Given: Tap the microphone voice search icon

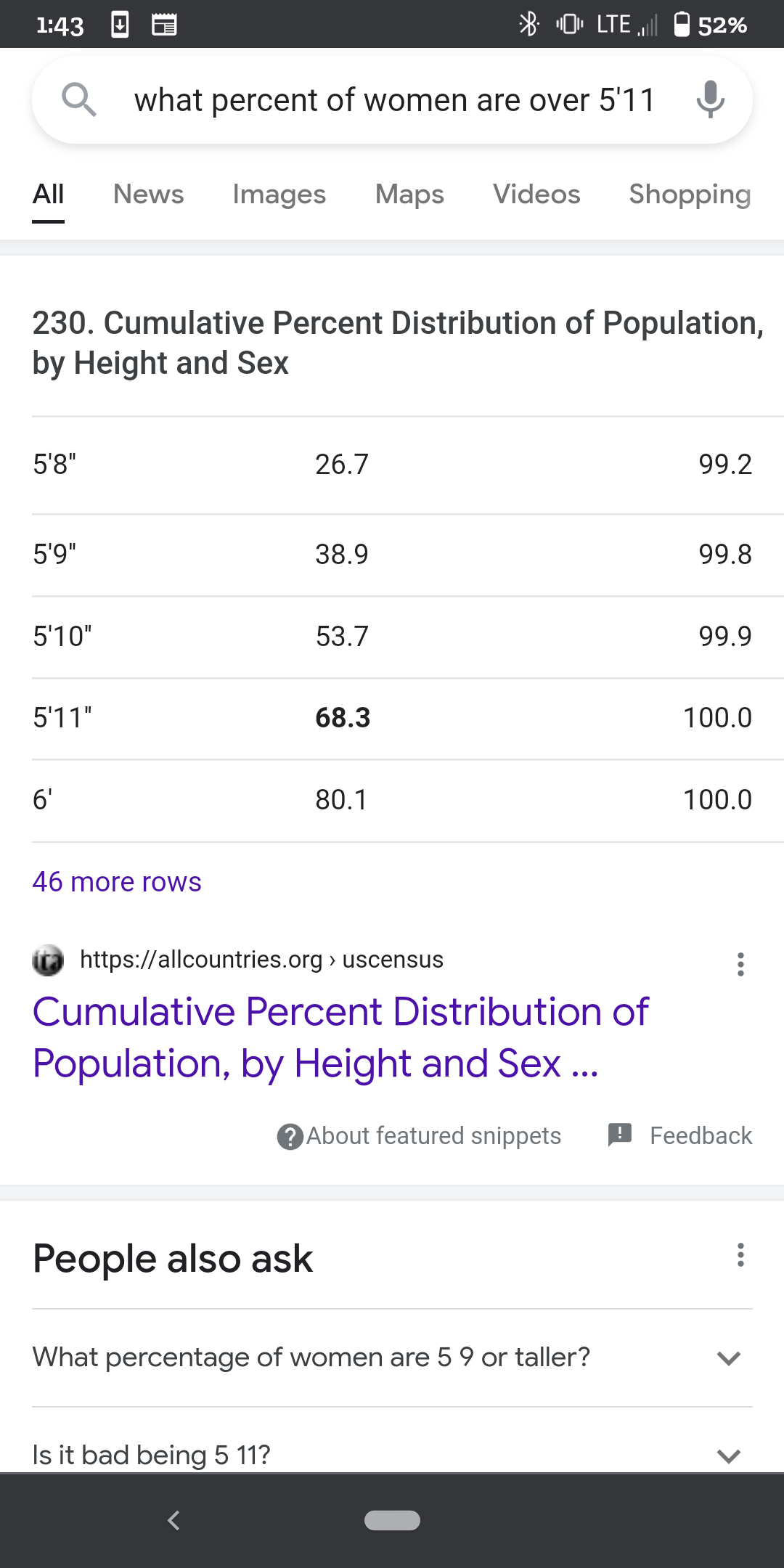Looking at the screenshot, I should coord(710,99).
